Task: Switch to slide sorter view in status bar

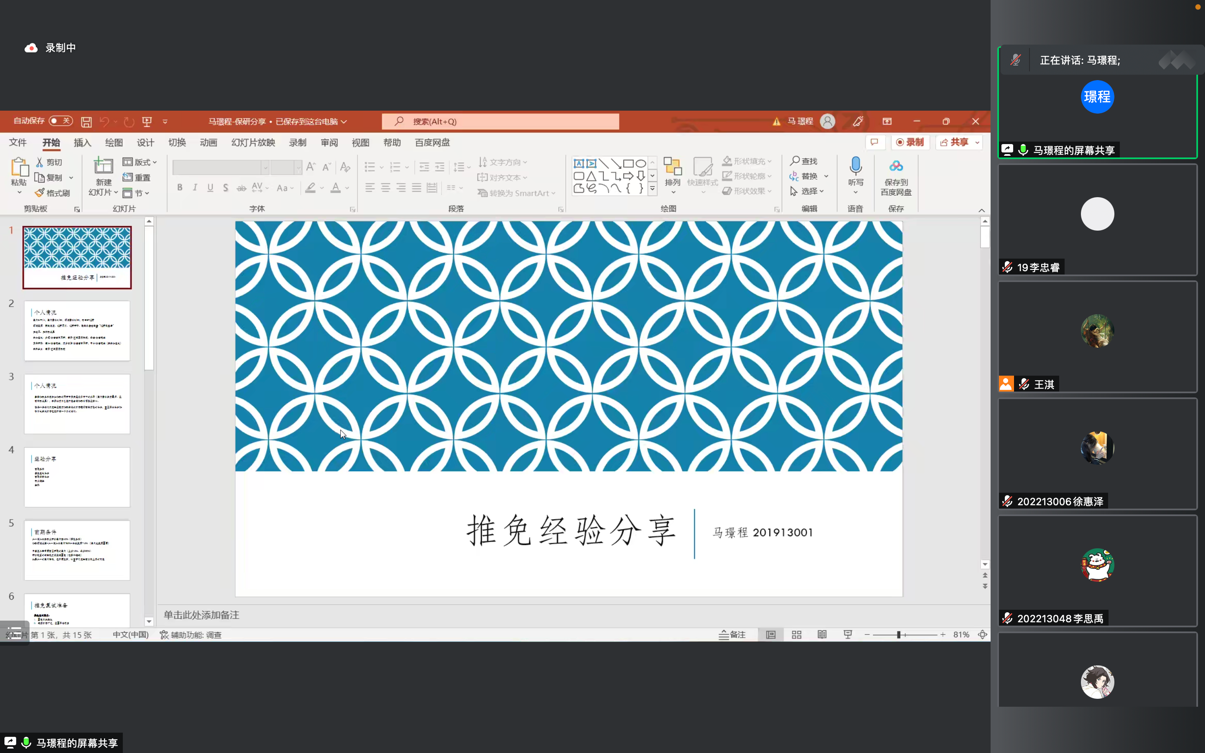Action: coord(796,635)
